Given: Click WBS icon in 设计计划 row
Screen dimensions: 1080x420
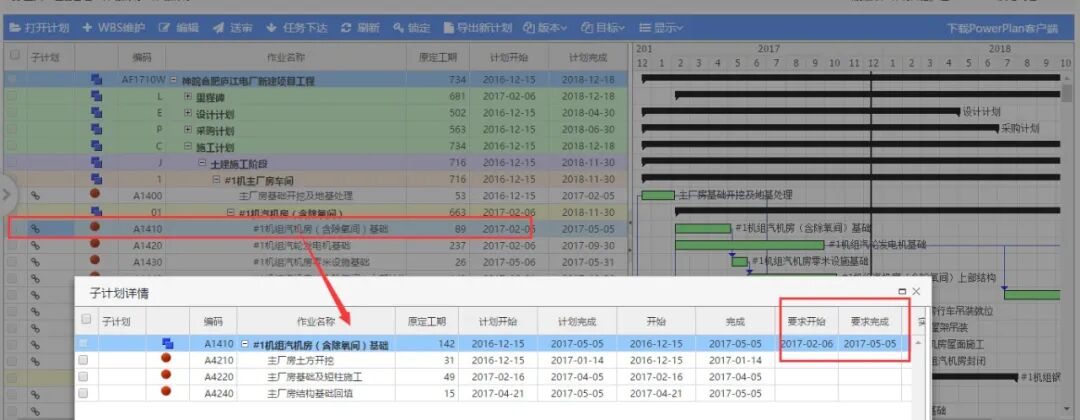Looking at the screenshot, I should (96, 113).
